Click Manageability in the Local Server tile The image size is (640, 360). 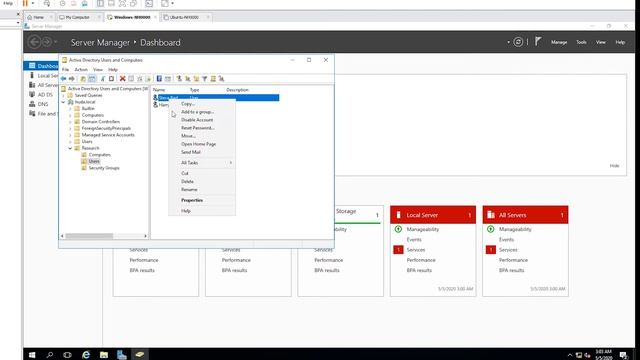(x=422, y=229)
